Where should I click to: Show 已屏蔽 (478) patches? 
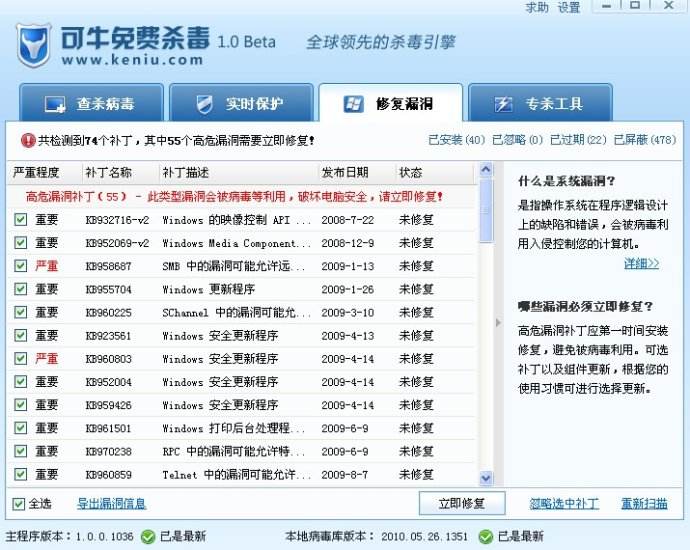point(645,140)
